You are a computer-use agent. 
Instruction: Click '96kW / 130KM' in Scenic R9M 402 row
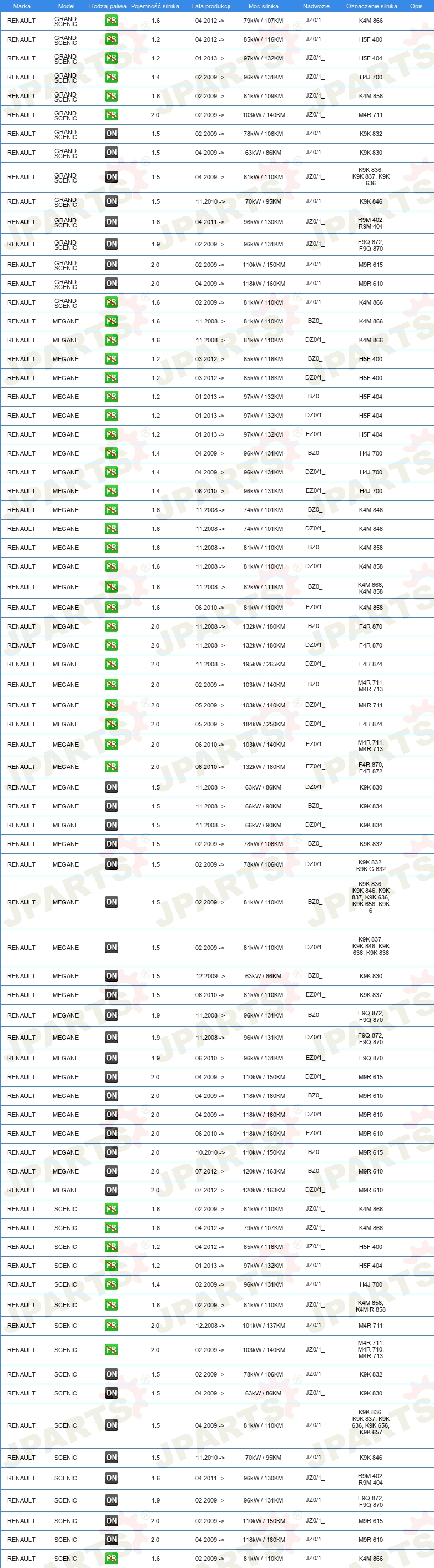[x=264, y=1478]
